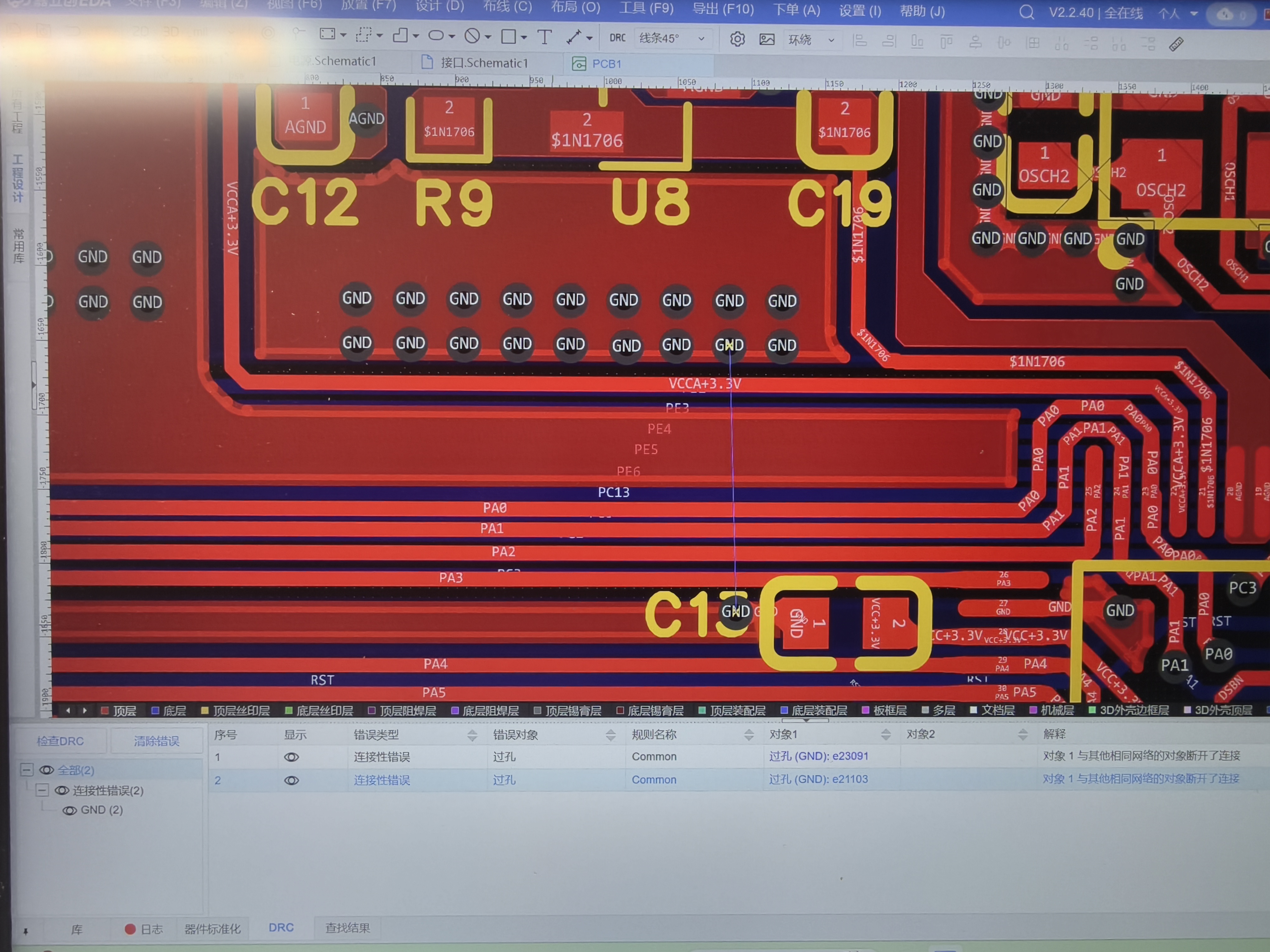Toggle visibility of DRC error row 1

(291, 757)
